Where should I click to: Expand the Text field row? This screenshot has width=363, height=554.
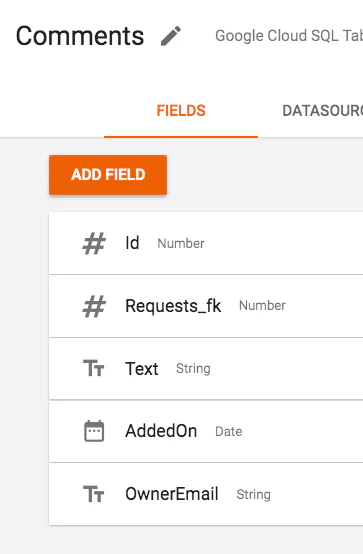click(206, 369)
